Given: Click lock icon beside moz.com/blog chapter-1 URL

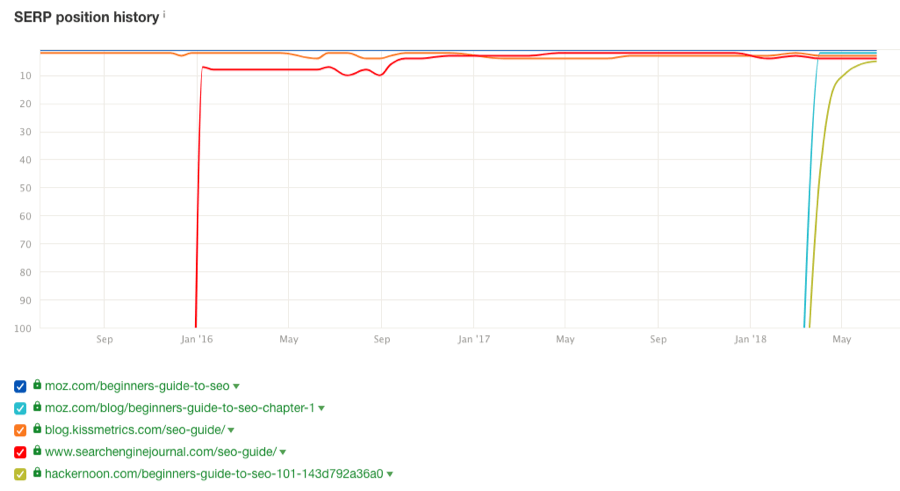Looking at the screenshot, I should 37,407.
